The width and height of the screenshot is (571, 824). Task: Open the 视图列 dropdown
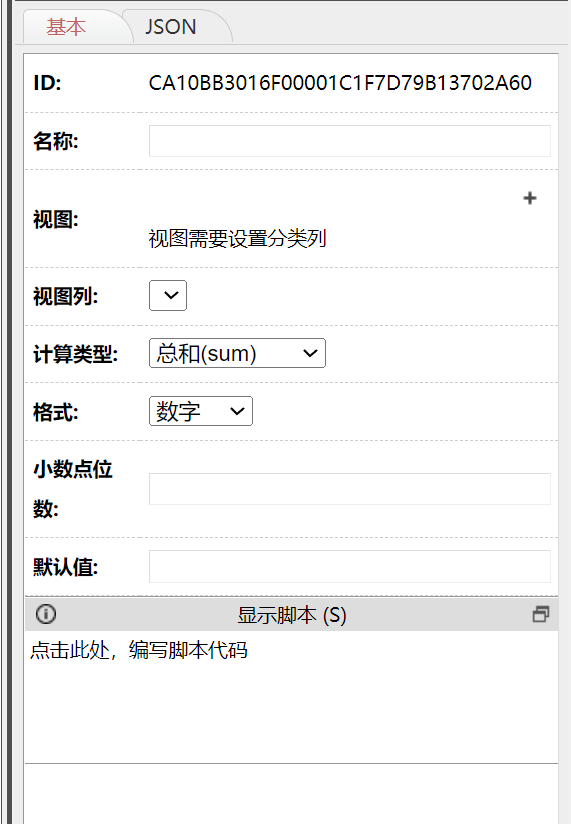click(x=168, y=295)
